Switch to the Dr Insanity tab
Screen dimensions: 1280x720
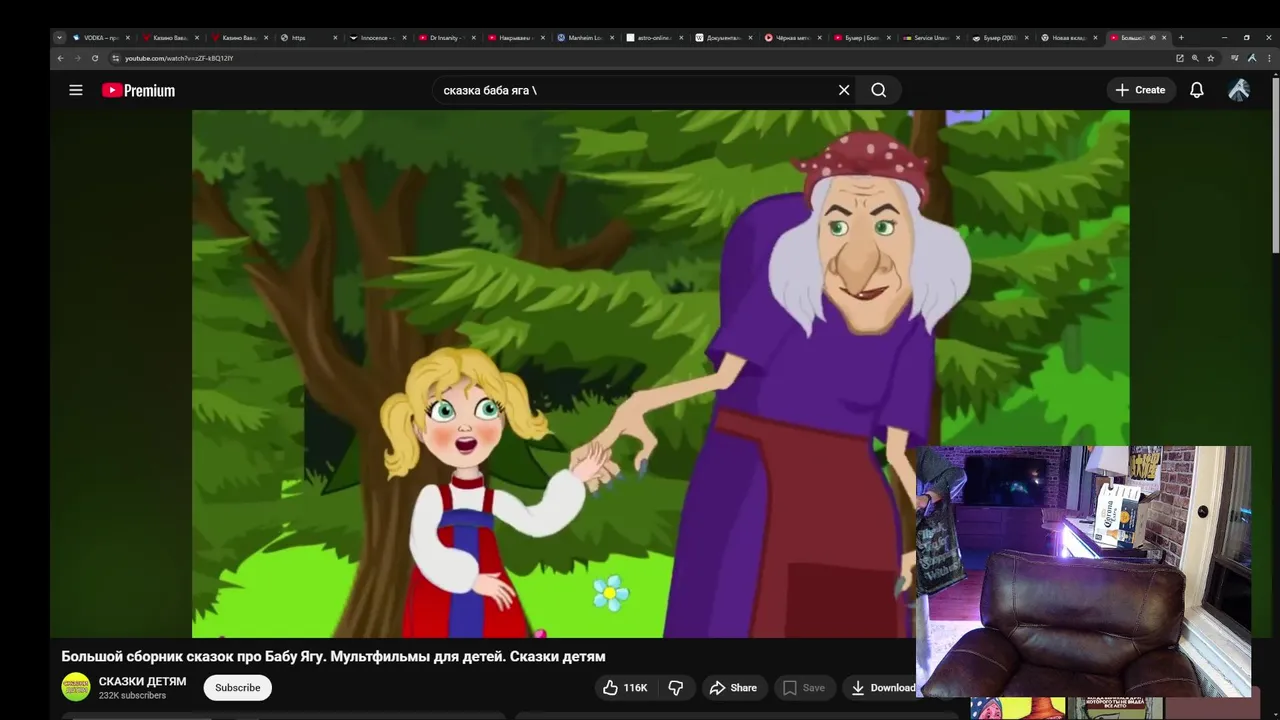coord(445,38)
